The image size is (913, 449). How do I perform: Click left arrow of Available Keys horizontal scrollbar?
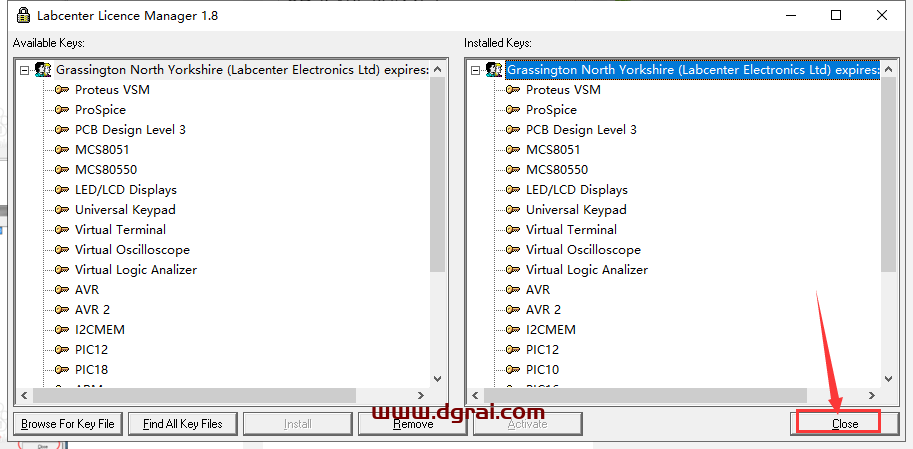(24, 395)
